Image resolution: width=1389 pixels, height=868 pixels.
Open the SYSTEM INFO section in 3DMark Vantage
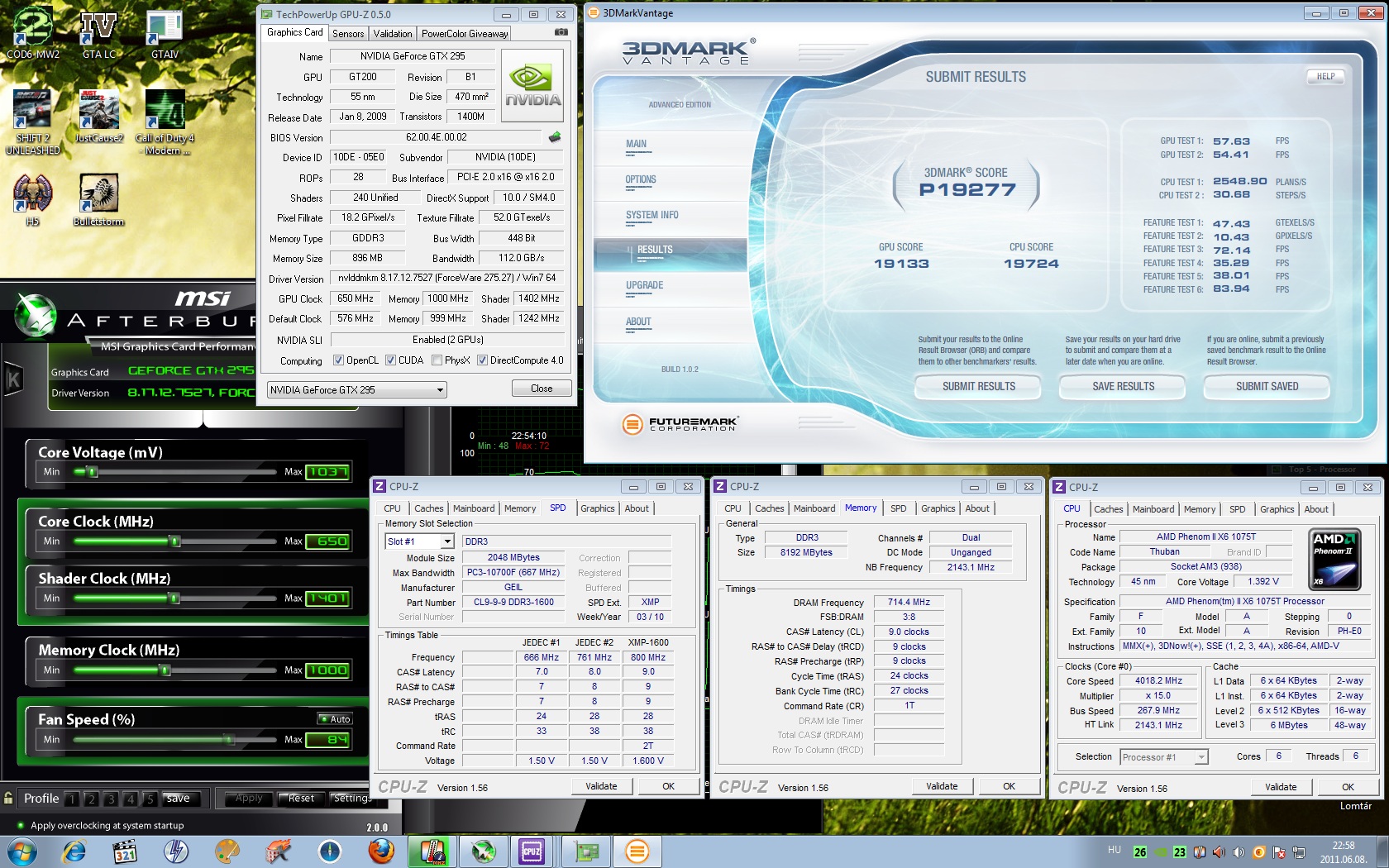tap(652, 215)
